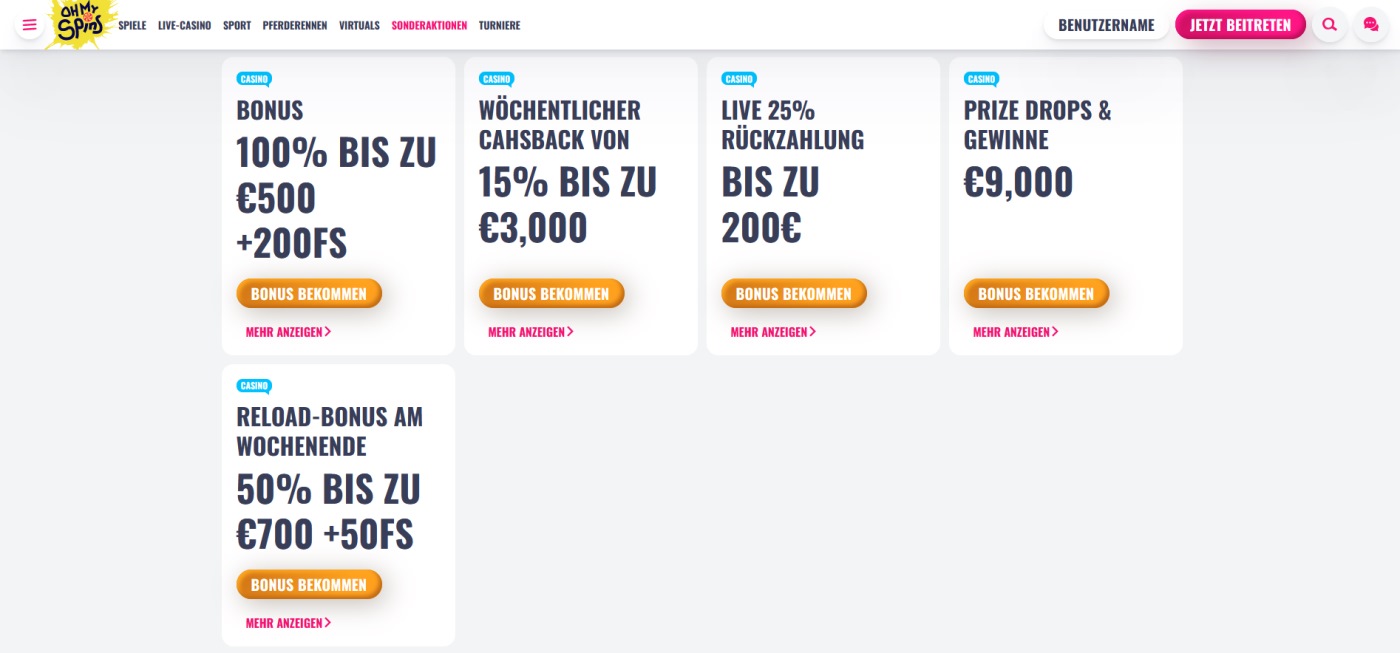Screen dimensions: 1400x653
Task: Get the Live 25% Rückzahlung bonus
Action: 793,294
